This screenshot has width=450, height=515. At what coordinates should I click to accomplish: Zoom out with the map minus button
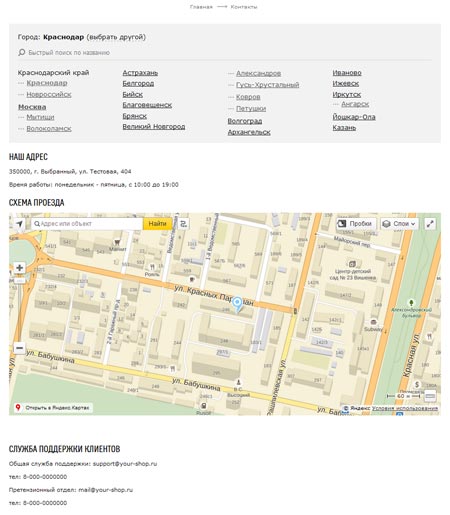click(19, 348)
